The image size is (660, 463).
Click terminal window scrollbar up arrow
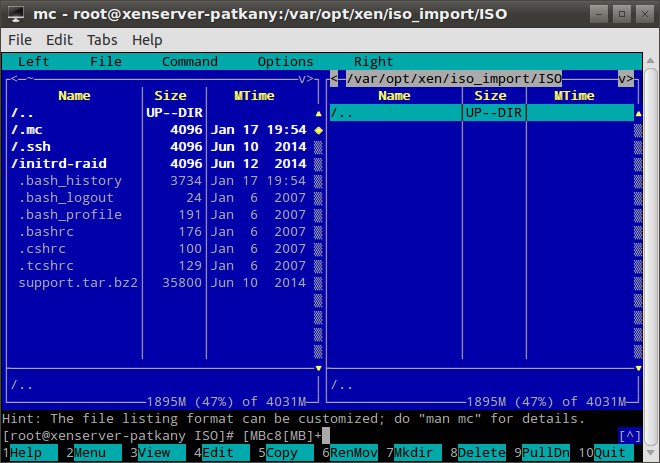click(x=651, y=60)
